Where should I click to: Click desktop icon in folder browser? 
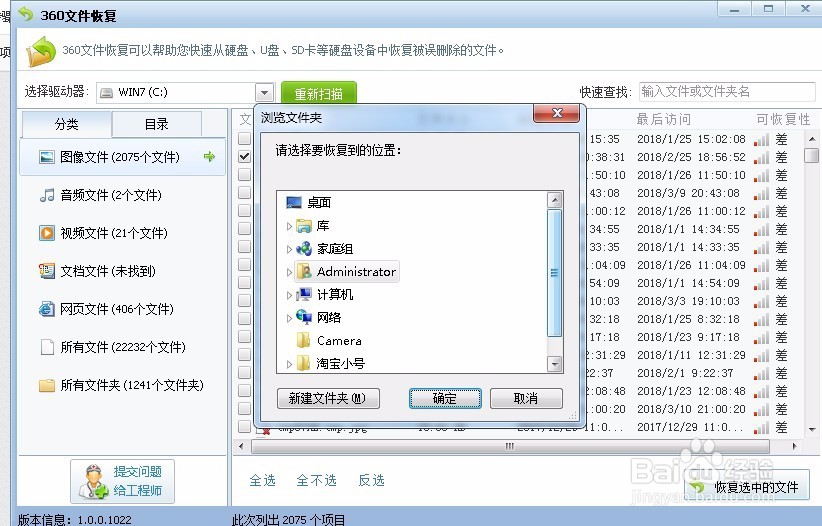pyautogui.click(x=294, y=202)
